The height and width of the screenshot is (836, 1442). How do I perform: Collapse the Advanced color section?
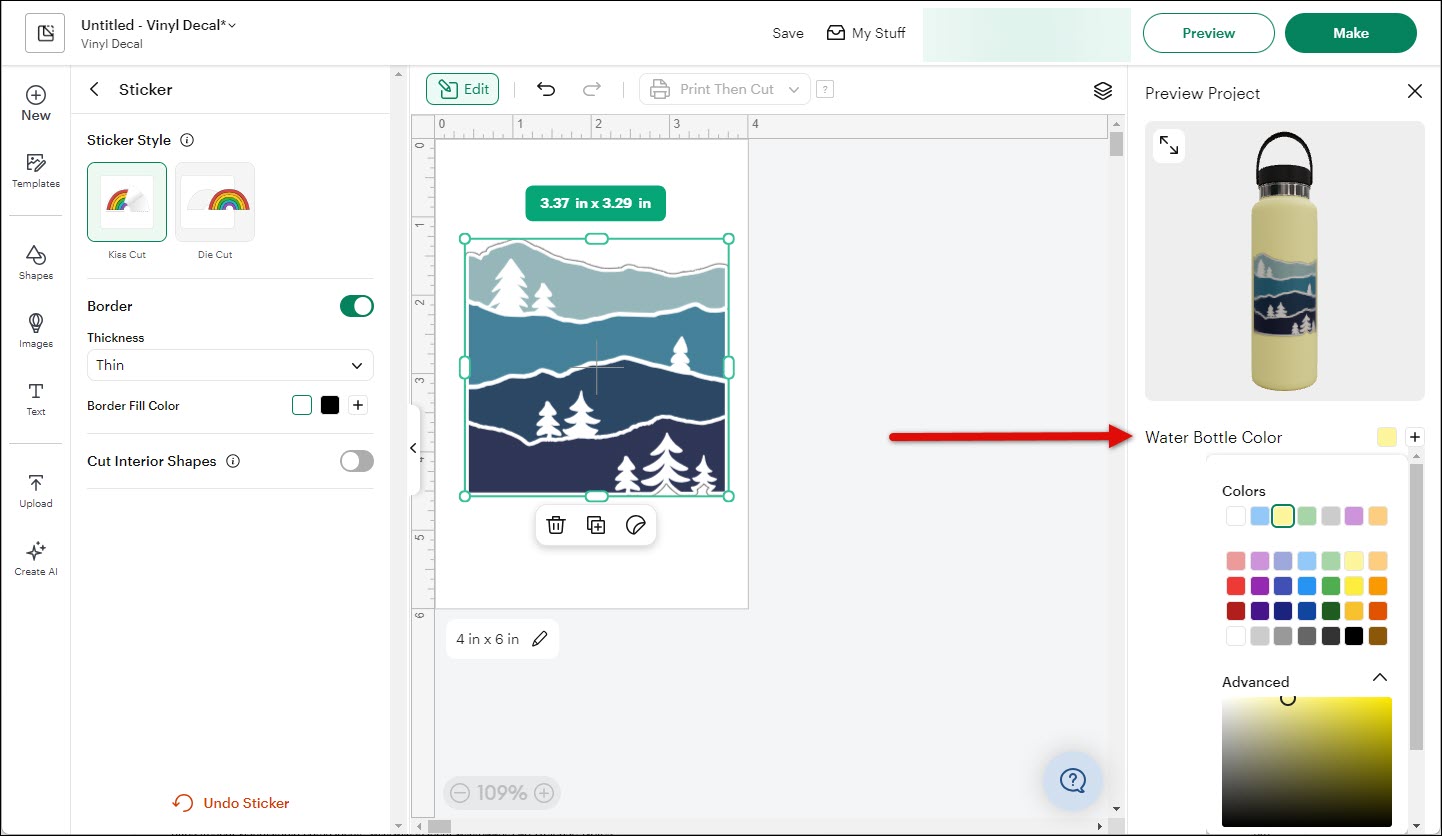(1379, 678)
